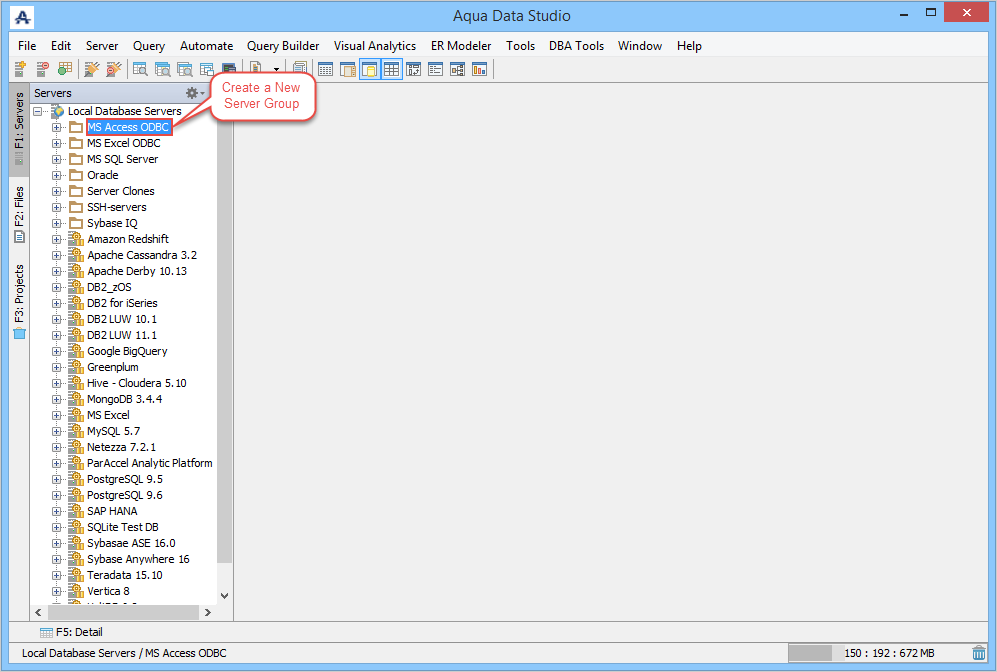
Task: Click the table grid window toolbar icon
Action: (x=325, y=69)
